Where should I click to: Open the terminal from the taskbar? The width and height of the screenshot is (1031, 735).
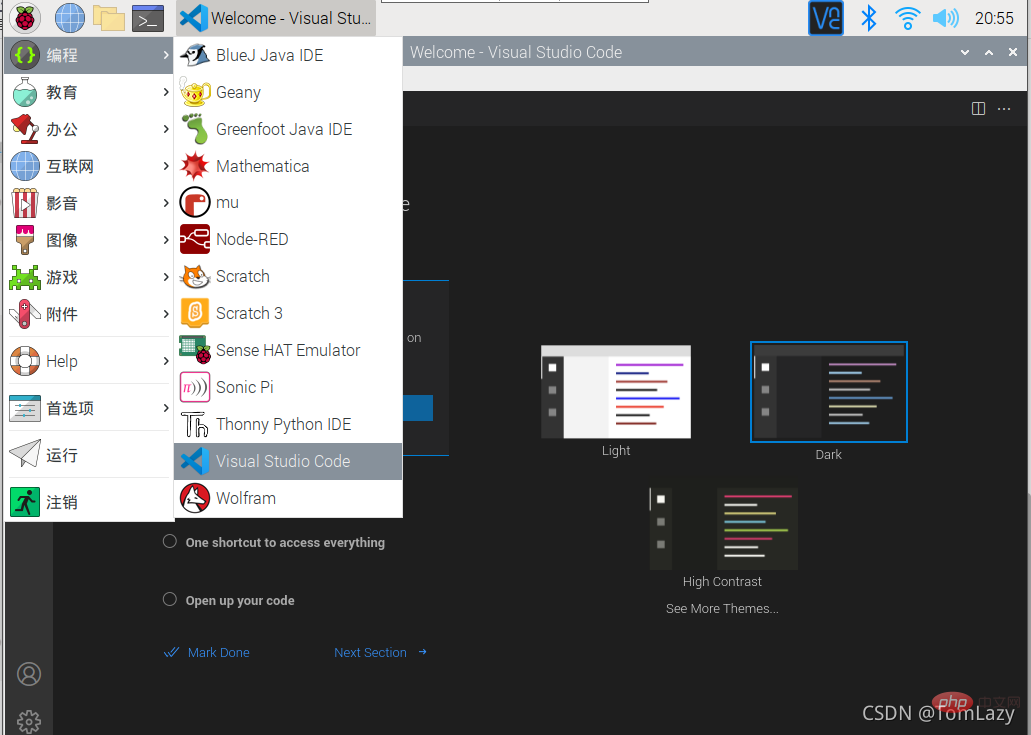[148, 18]
